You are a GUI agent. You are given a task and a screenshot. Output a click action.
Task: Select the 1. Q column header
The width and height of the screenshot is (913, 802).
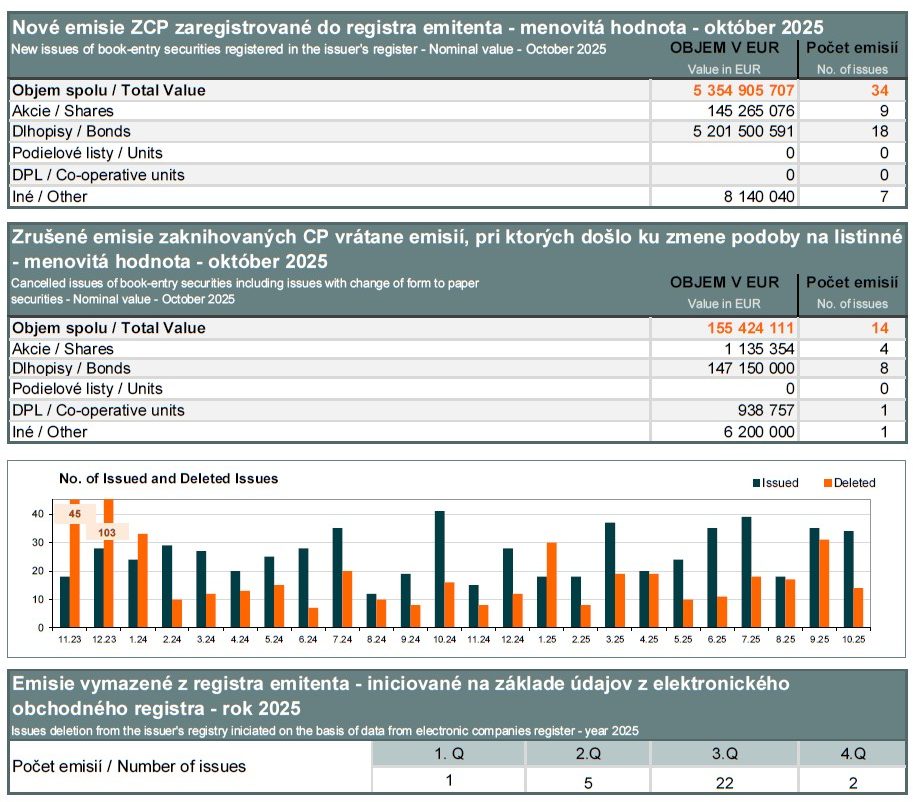coord(448,753)
